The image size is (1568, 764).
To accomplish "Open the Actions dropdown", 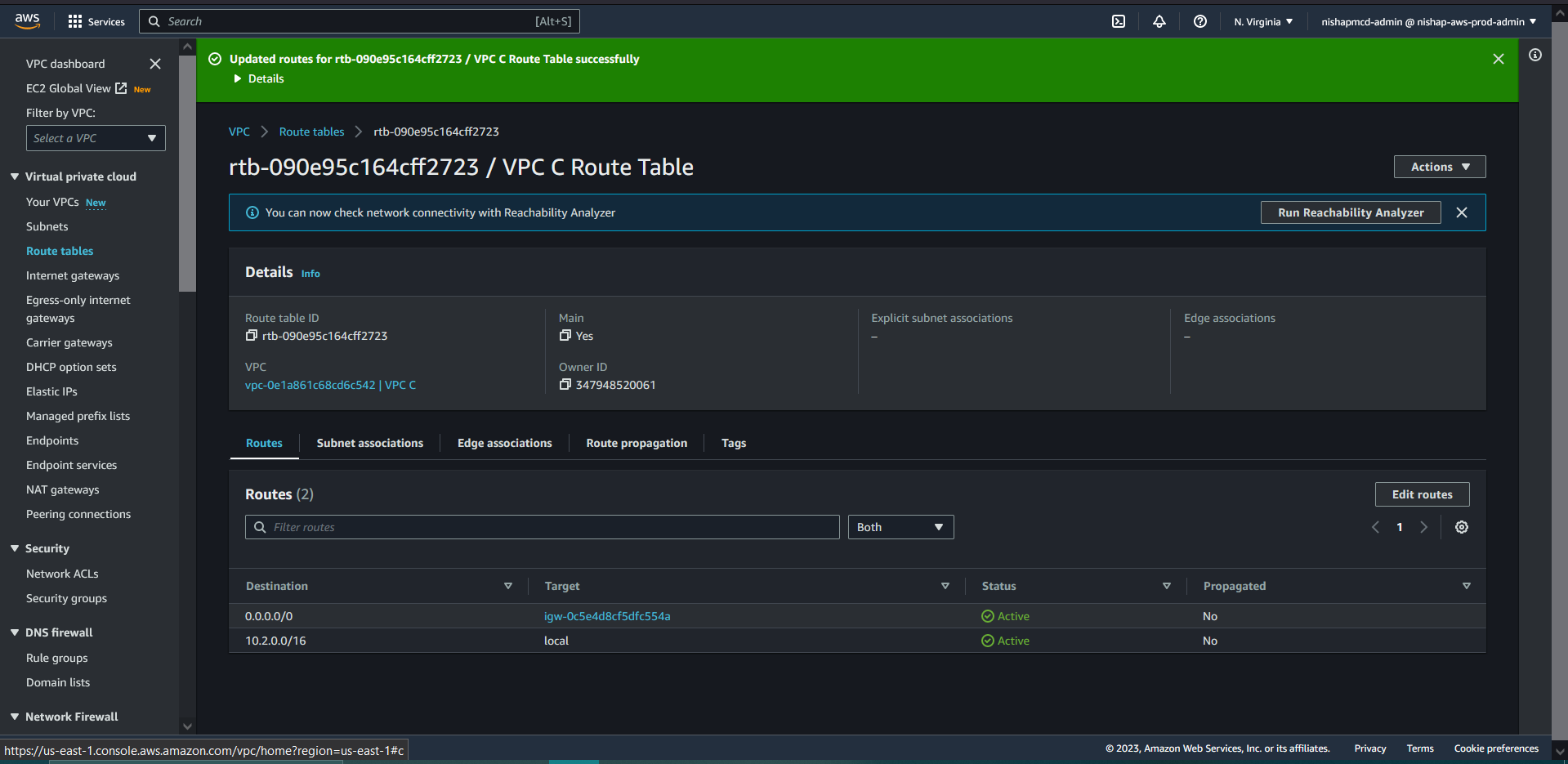I will click(1439, 167).
